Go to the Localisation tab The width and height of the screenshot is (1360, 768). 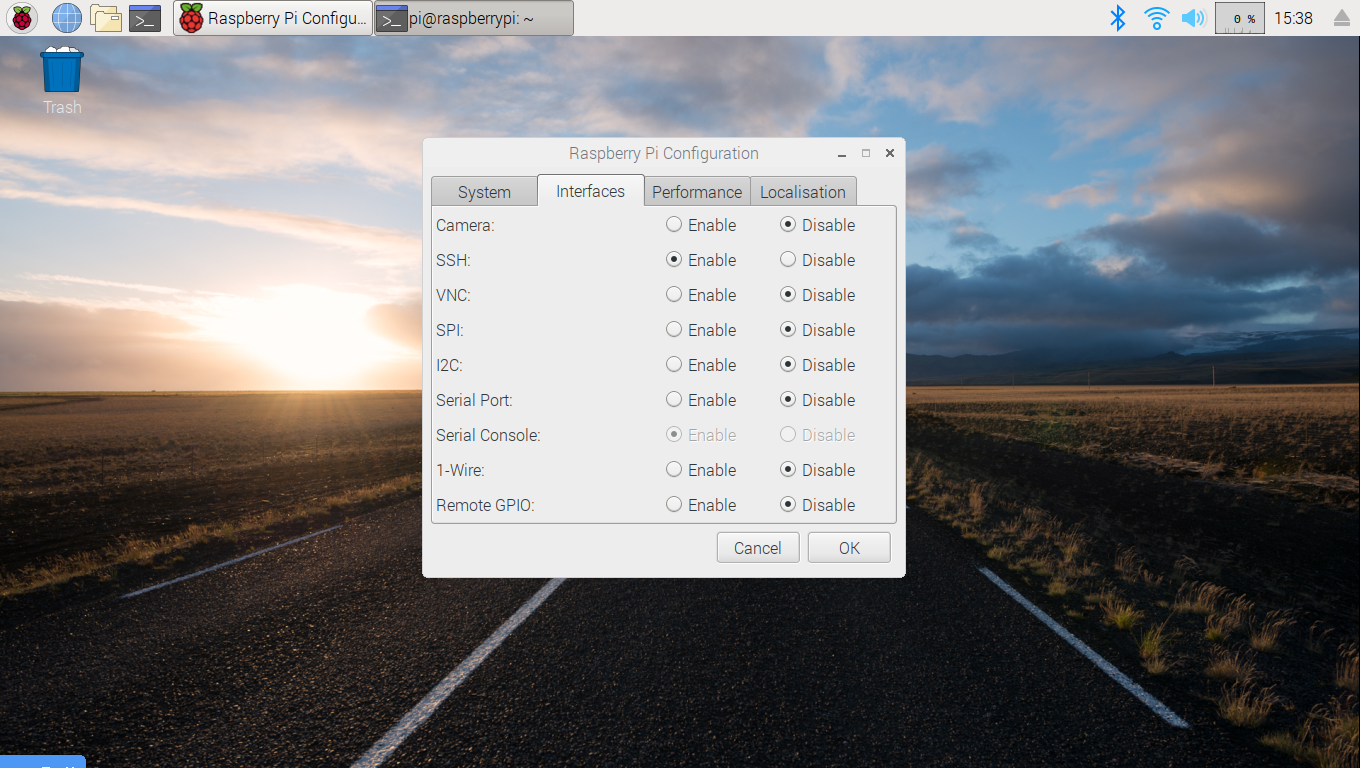pyautogui.click(x=803, y=192)
